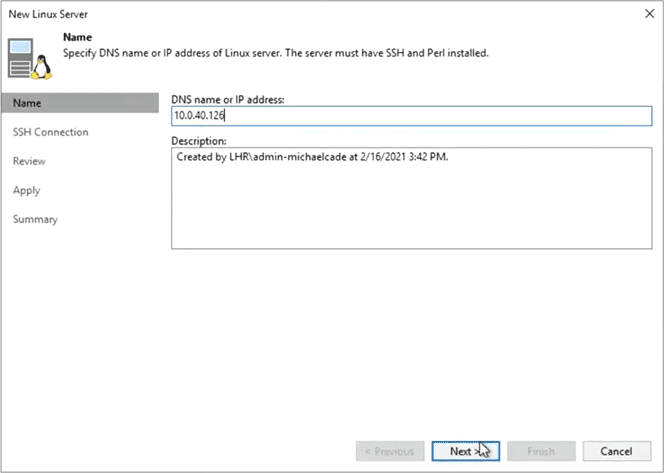Image resolution: width=664 pixels, height=473 pixels.
Task: Click the disabled Previous button
Action: click(389, 451)
